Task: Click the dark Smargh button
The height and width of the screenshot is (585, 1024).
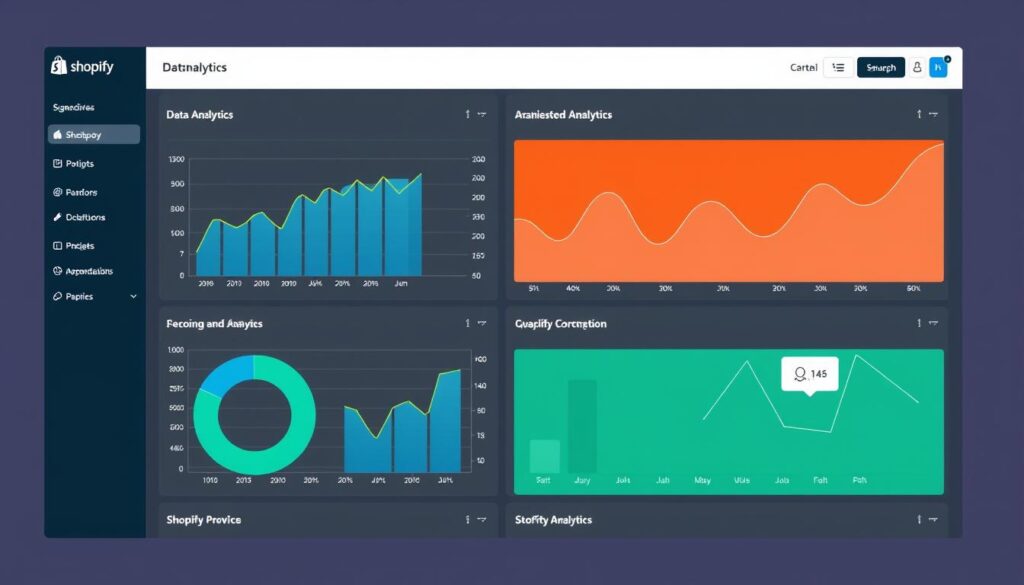Action: pos(880,68)
